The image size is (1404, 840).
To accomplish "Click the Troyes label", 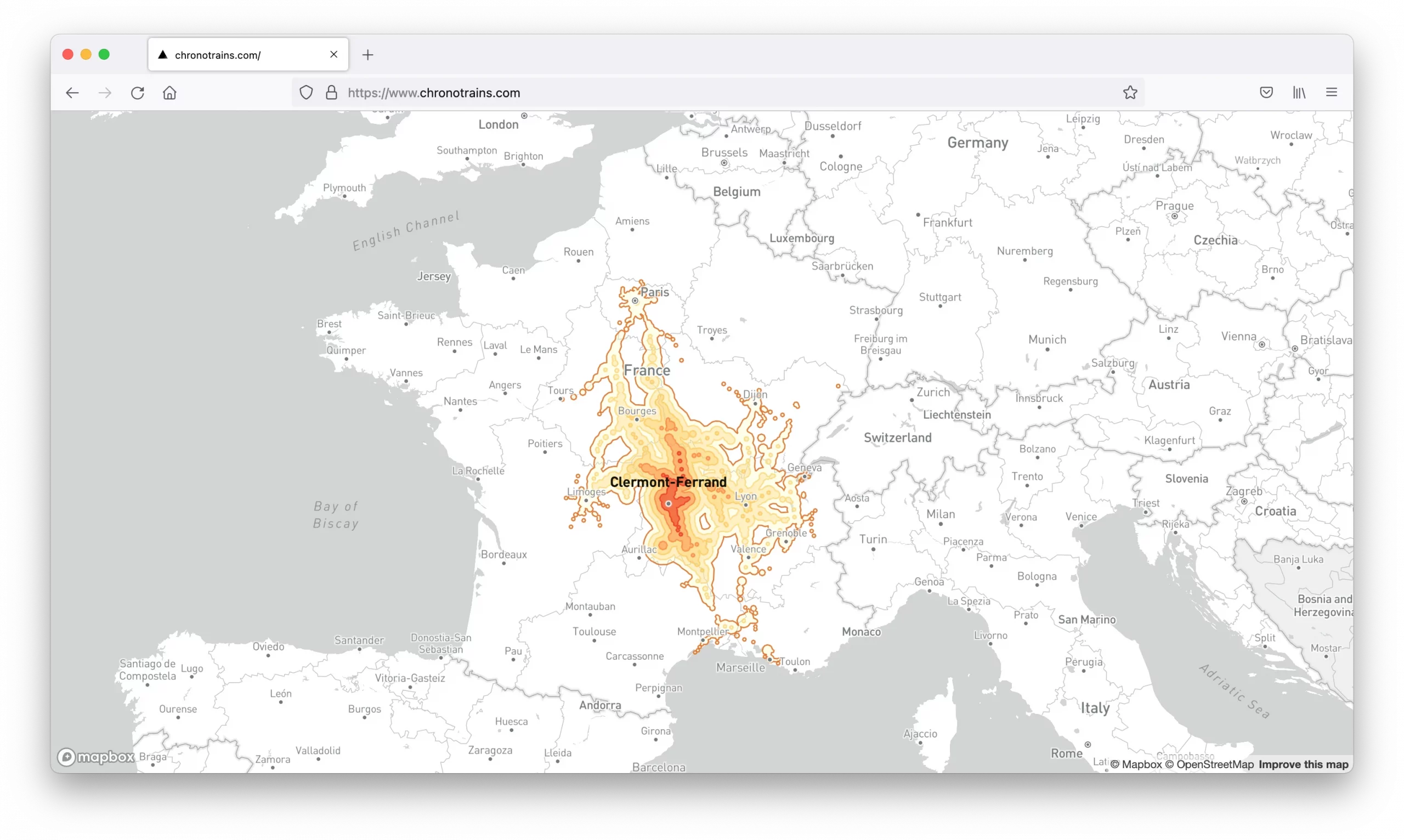I will click(x=712, y=330).
